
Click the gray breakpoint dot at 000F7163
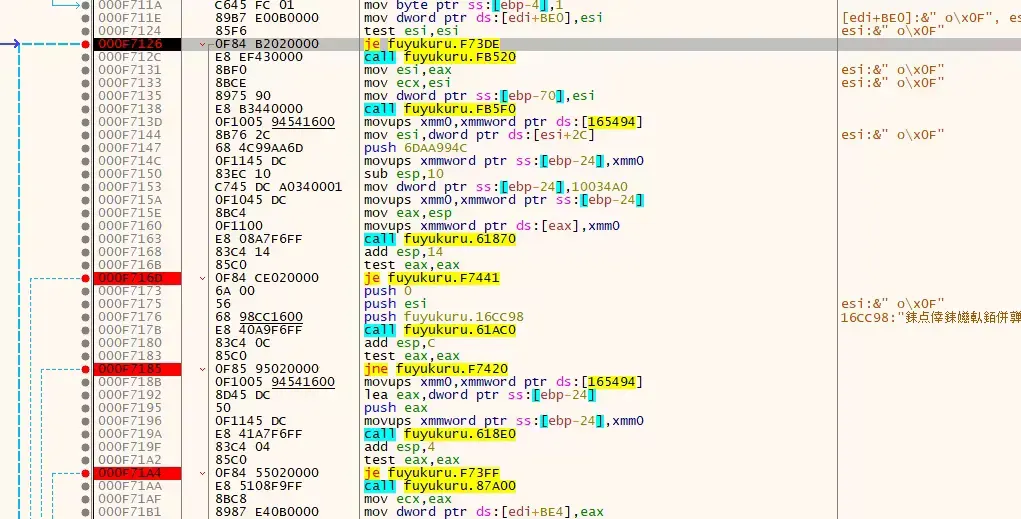coord(85,239)
